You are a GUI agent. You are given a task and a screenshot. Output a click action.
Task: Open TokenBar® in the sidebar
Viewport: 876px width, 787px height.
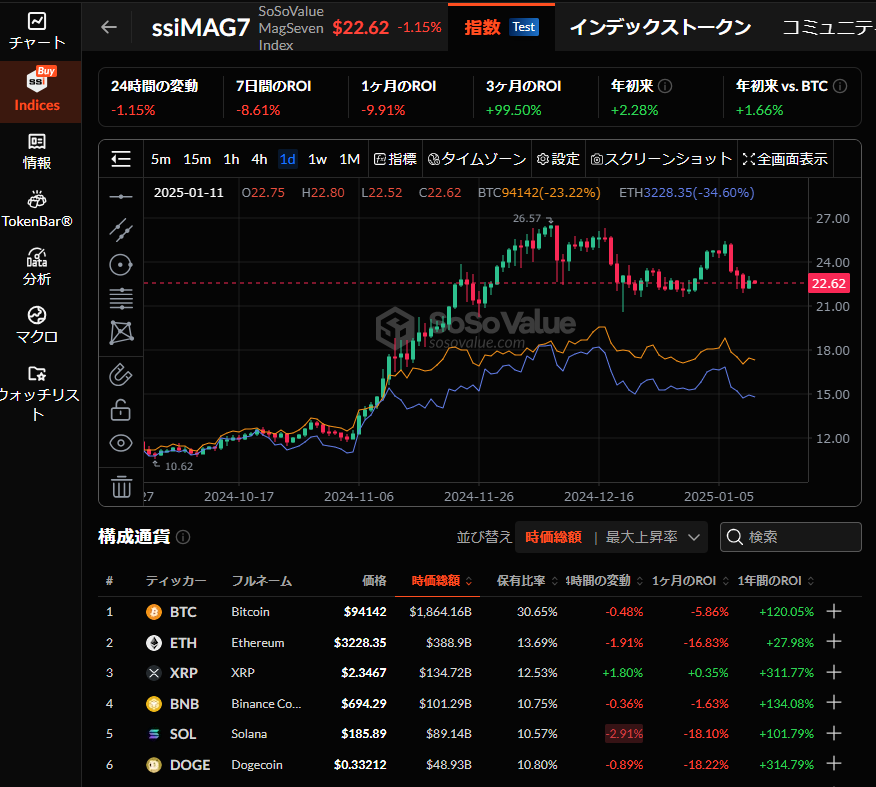pos(37,209)
